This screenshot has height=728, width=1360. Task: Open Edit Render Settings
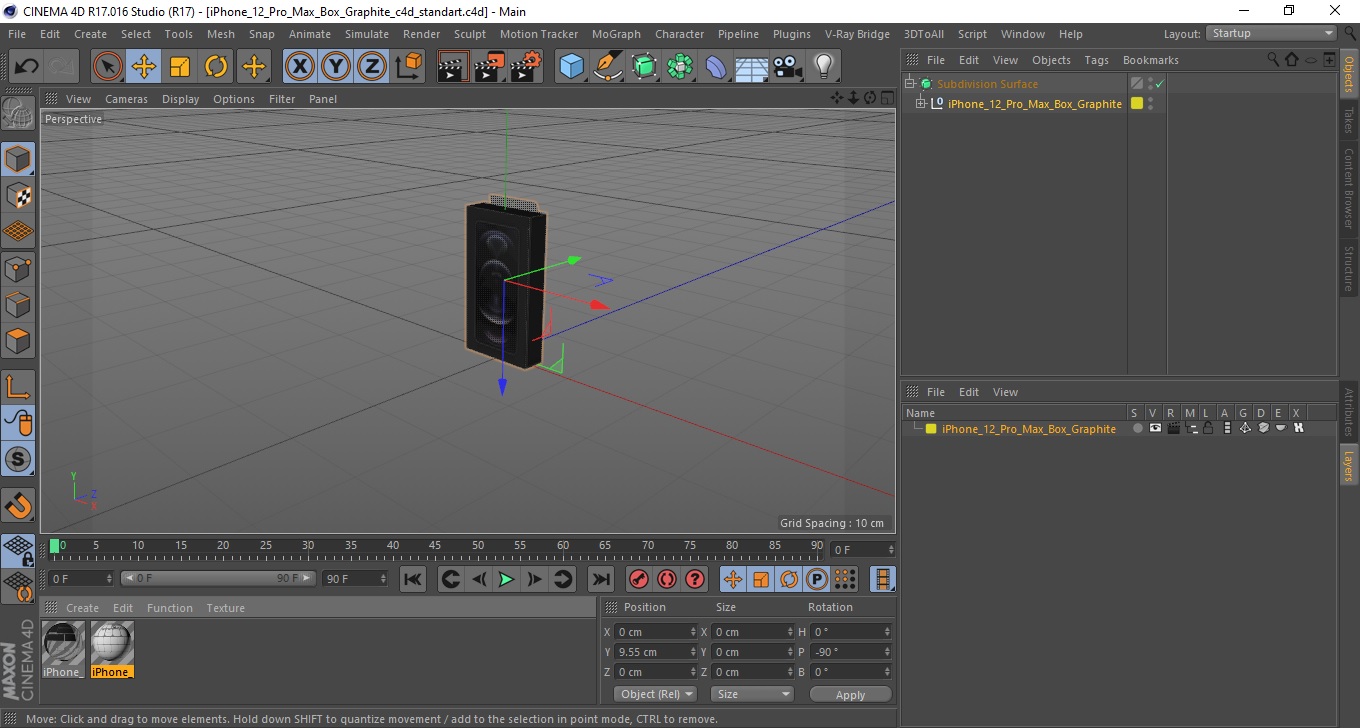click(526, 67)
